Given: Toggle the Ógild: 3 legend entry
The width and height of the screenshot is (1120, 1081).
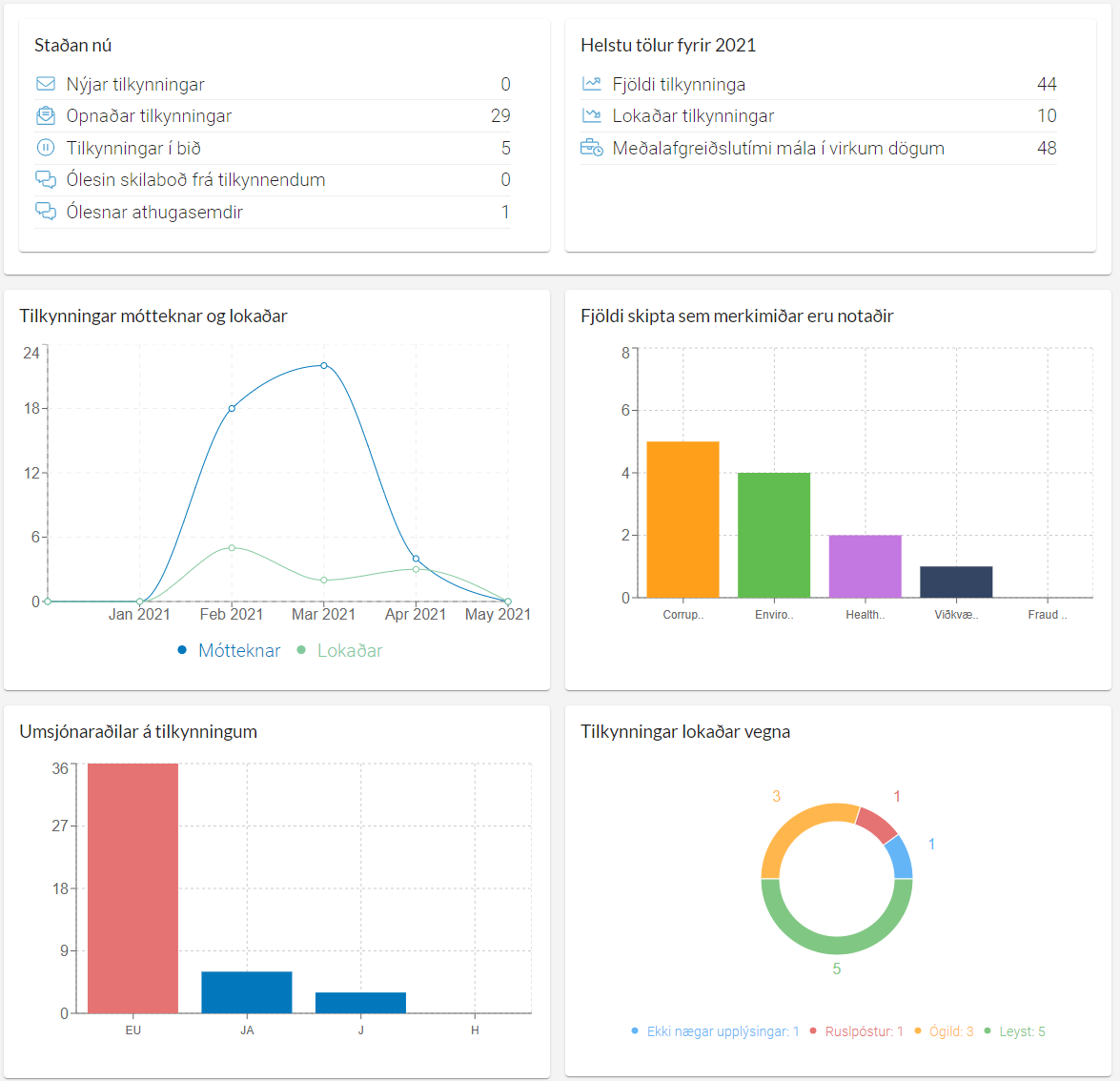Looking at the screenshot, I should [x=950, y=1031].
